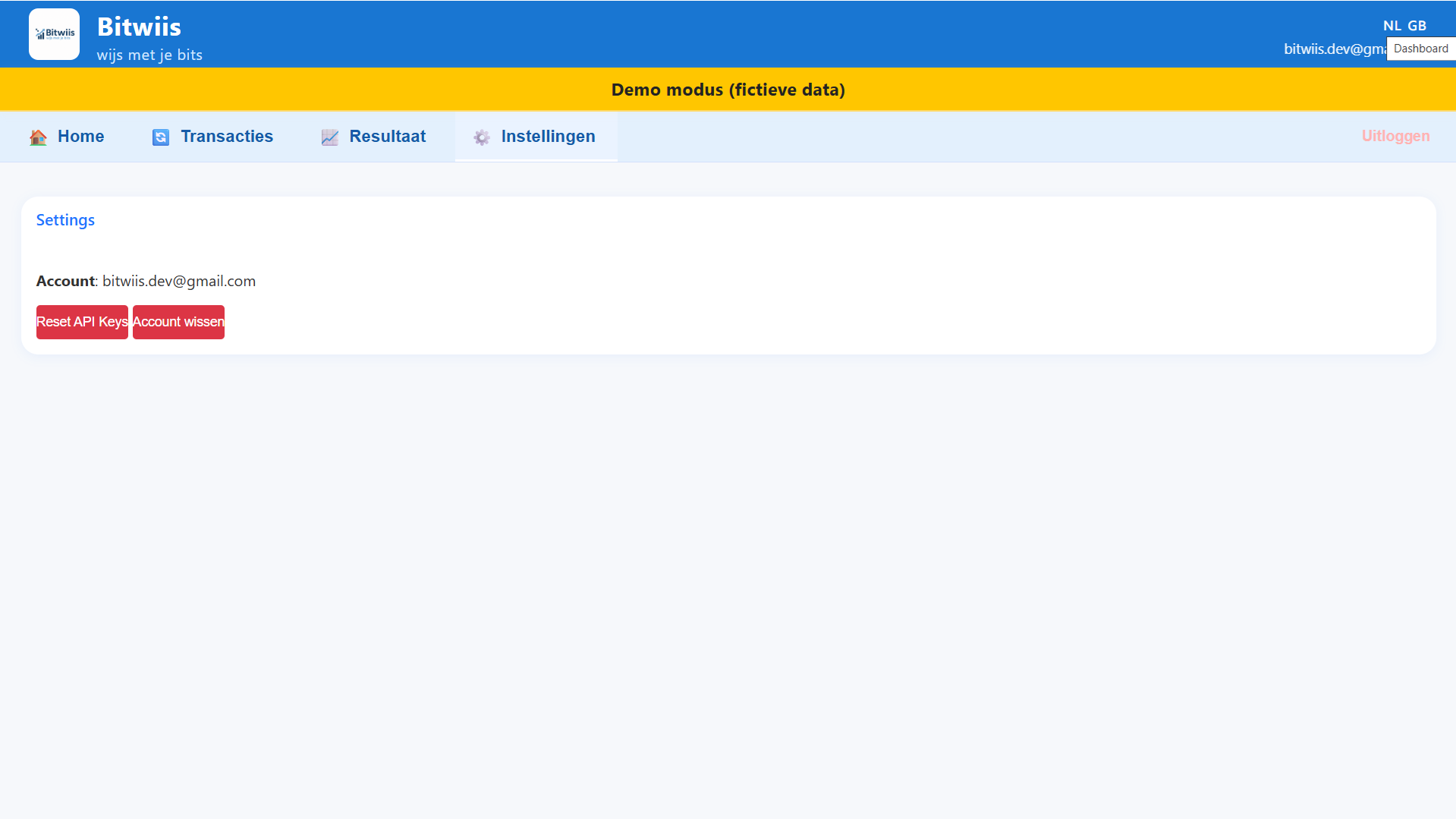The image size is (1456, 819).
Task: Click the user email in the header
Action: pyautogui.click(x=1334, y=49)
